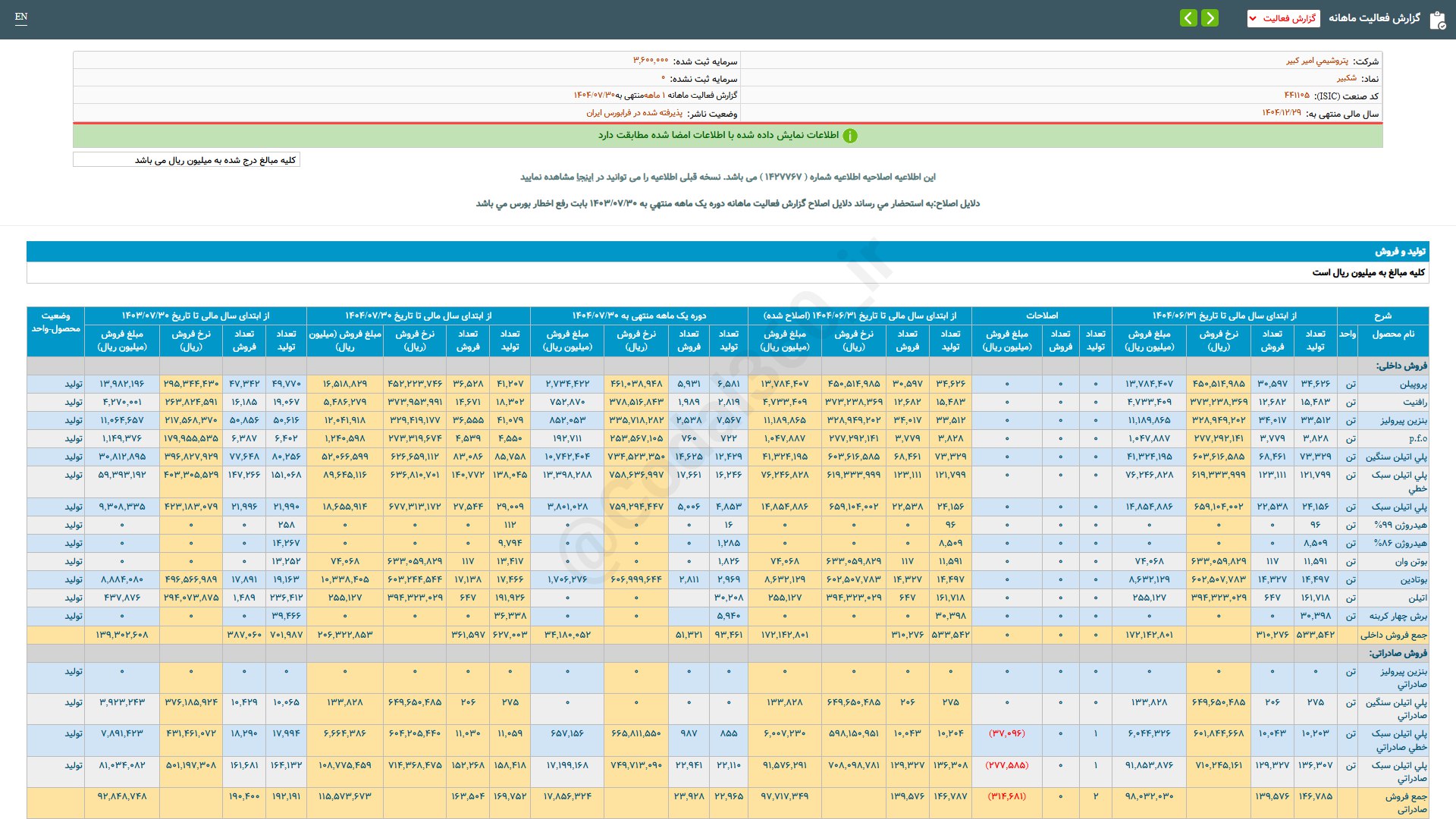Click the پروپیلن product row name
Image resolution: width=1456 pixels, height=819 pixels.
pyautogui.click(x=1413, y=384)
